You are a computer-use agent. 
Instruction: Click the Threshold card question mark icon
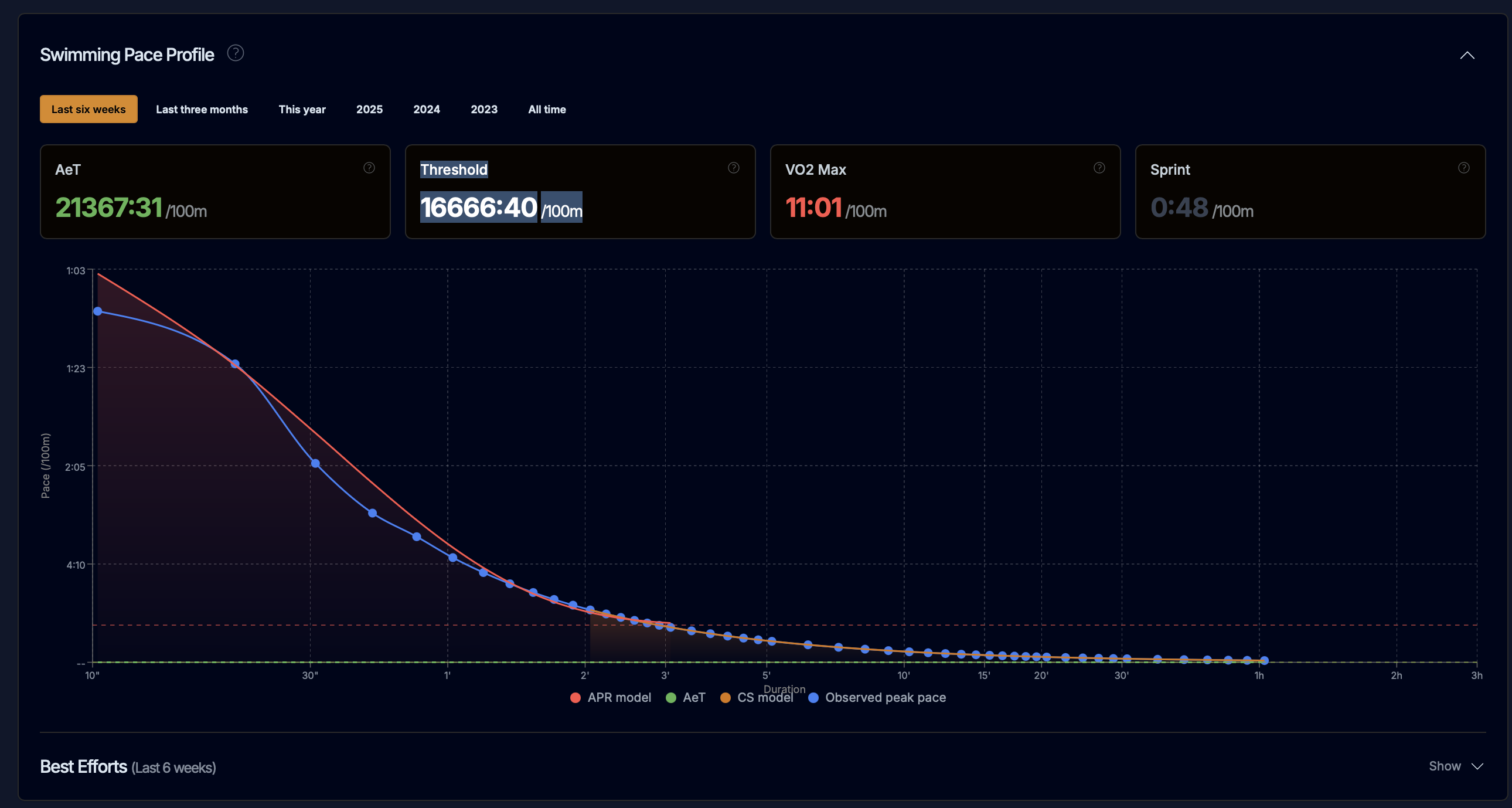734,168
